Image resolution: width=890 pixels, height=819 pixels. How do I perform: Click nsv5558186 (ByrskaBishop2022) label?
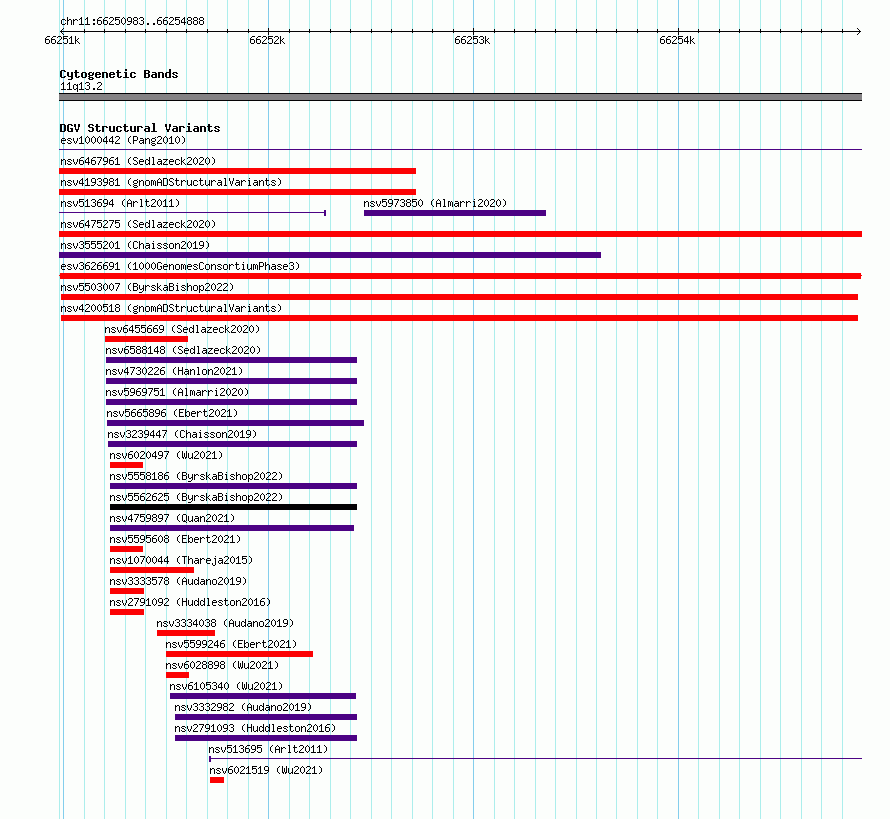[x=196, y=476]
